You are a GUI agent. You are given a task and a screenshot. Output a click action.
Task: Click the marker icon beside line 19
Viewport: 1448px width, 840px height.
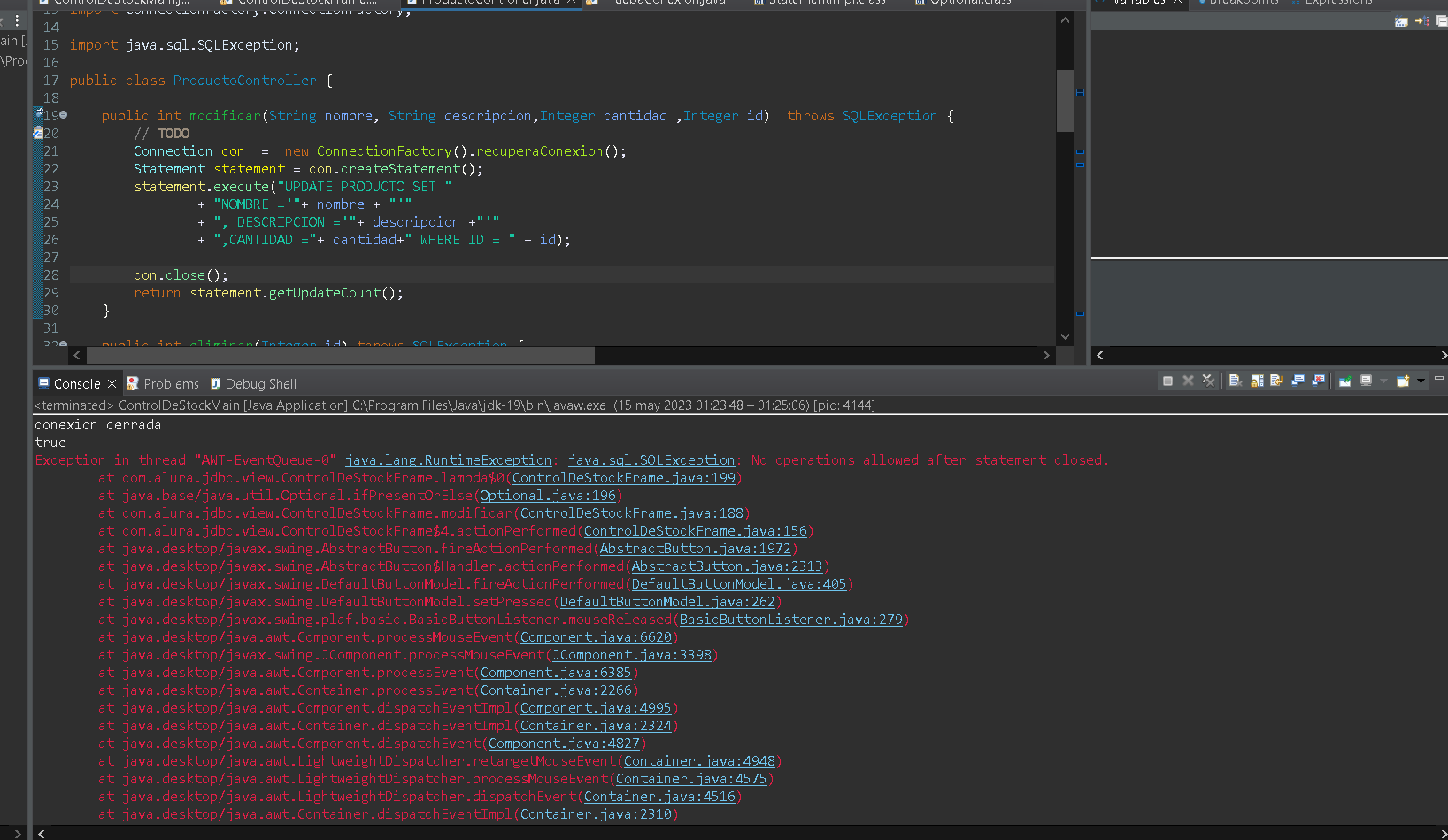[38, 112]
